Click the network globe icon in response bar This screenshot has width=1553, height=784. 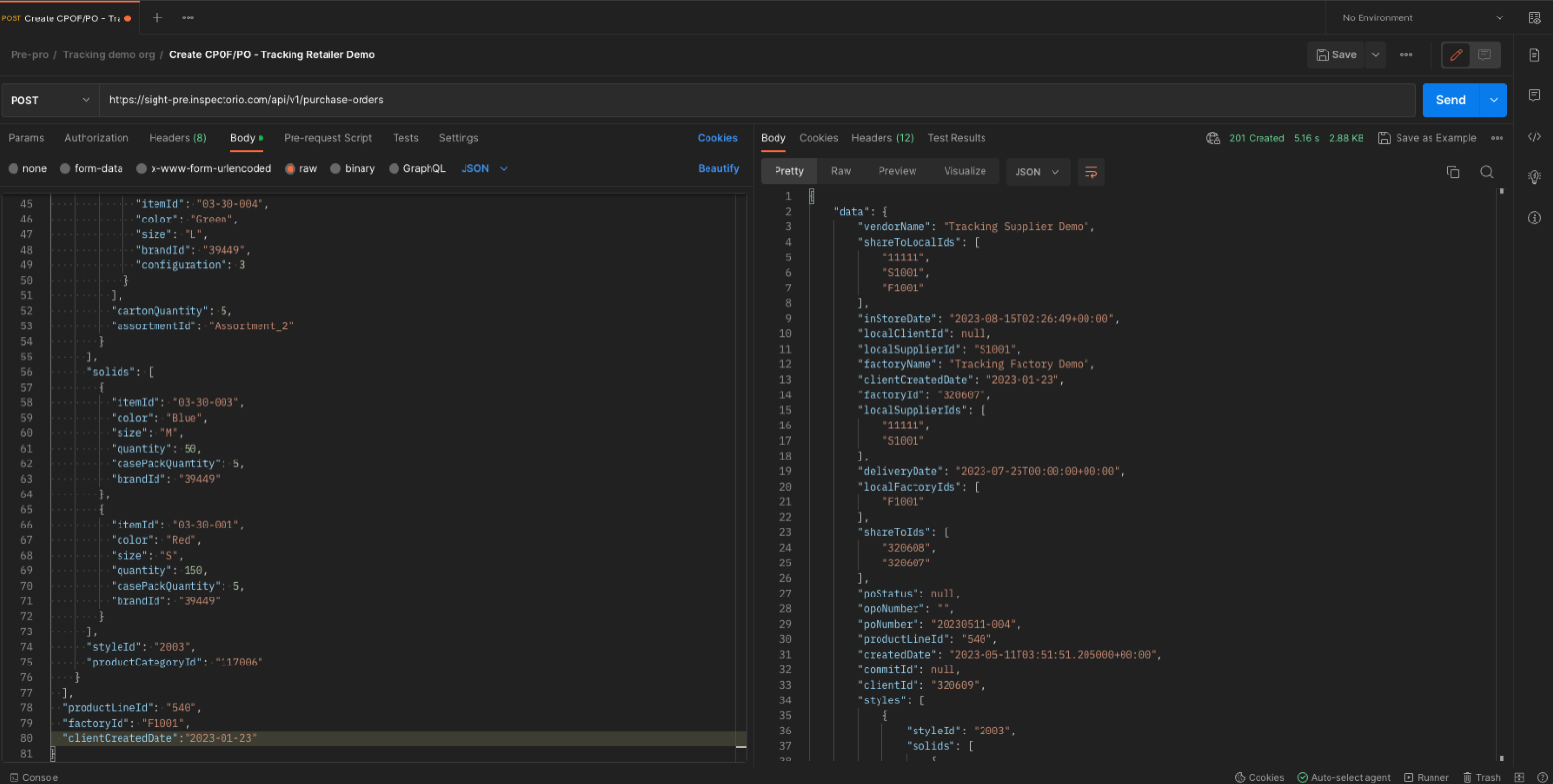coord(1213,138)
